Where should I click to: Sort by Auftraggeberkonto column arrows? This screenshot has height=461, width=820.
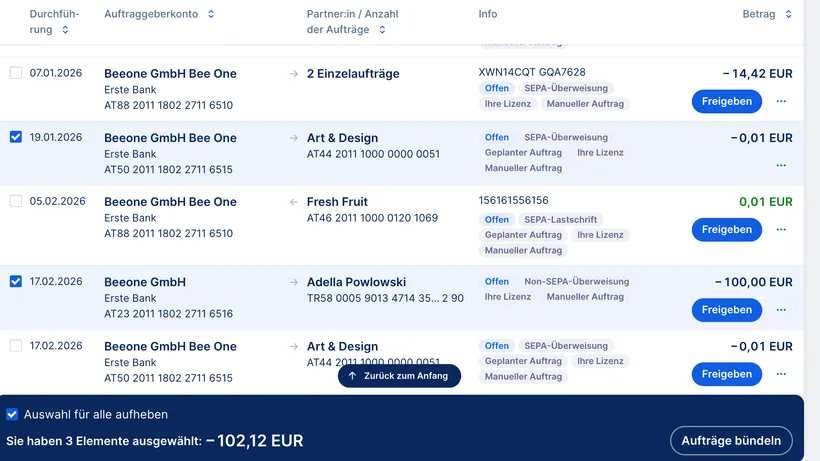211,15
